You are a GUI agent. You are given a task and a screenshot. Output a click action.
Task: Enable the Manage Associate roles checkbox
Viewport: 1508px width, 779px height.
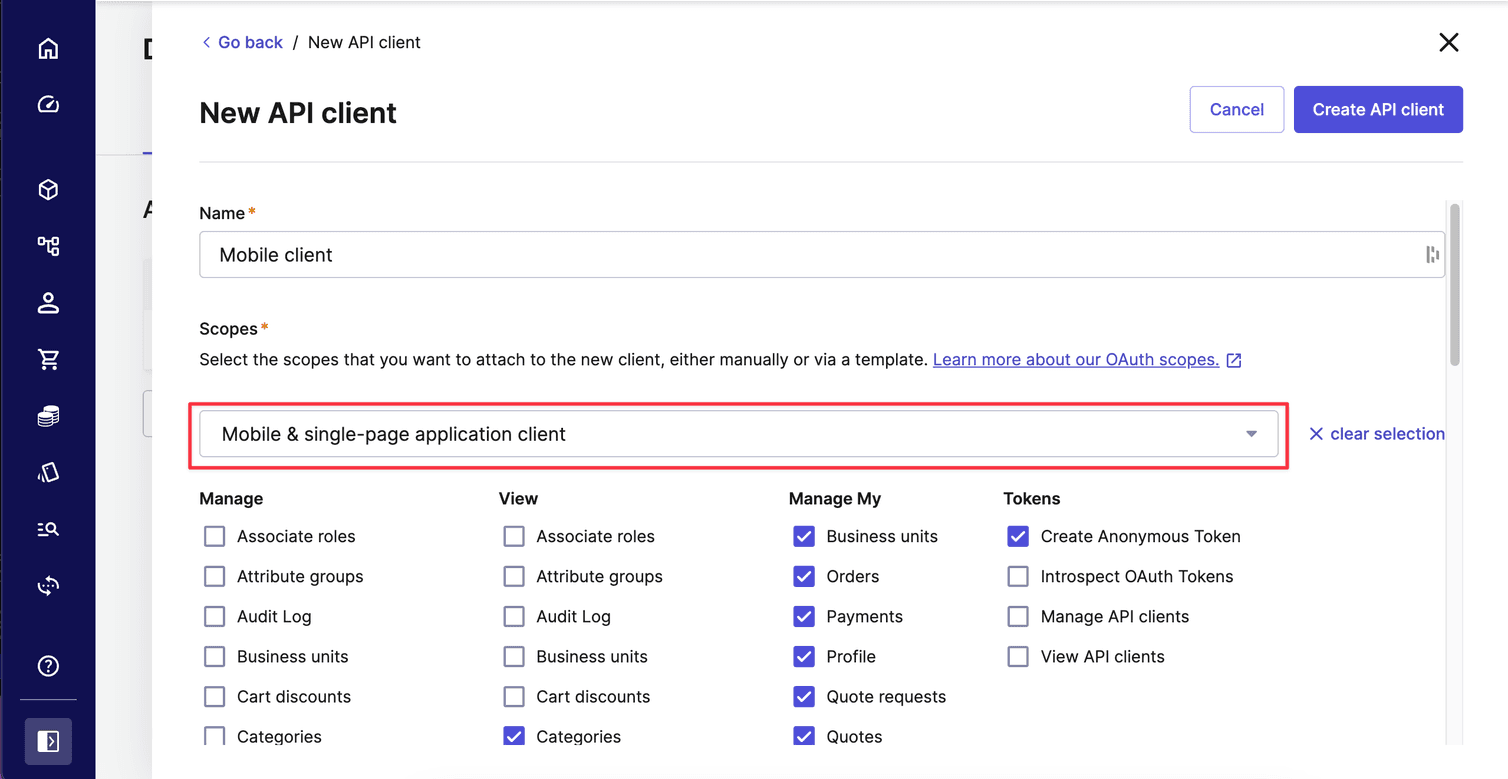coord(214,536)
